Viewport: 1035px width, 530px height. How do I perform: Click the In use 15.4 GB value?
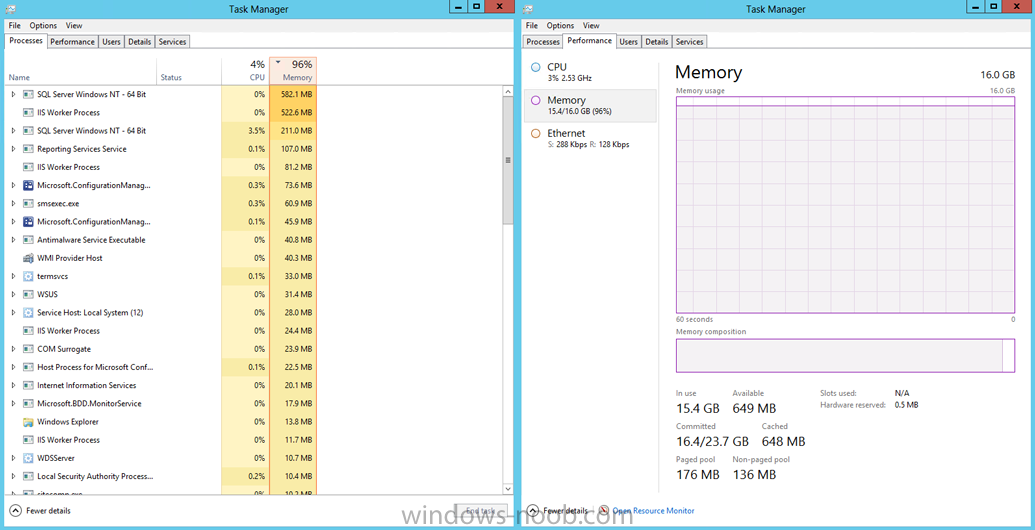click(x=698, y=409)
